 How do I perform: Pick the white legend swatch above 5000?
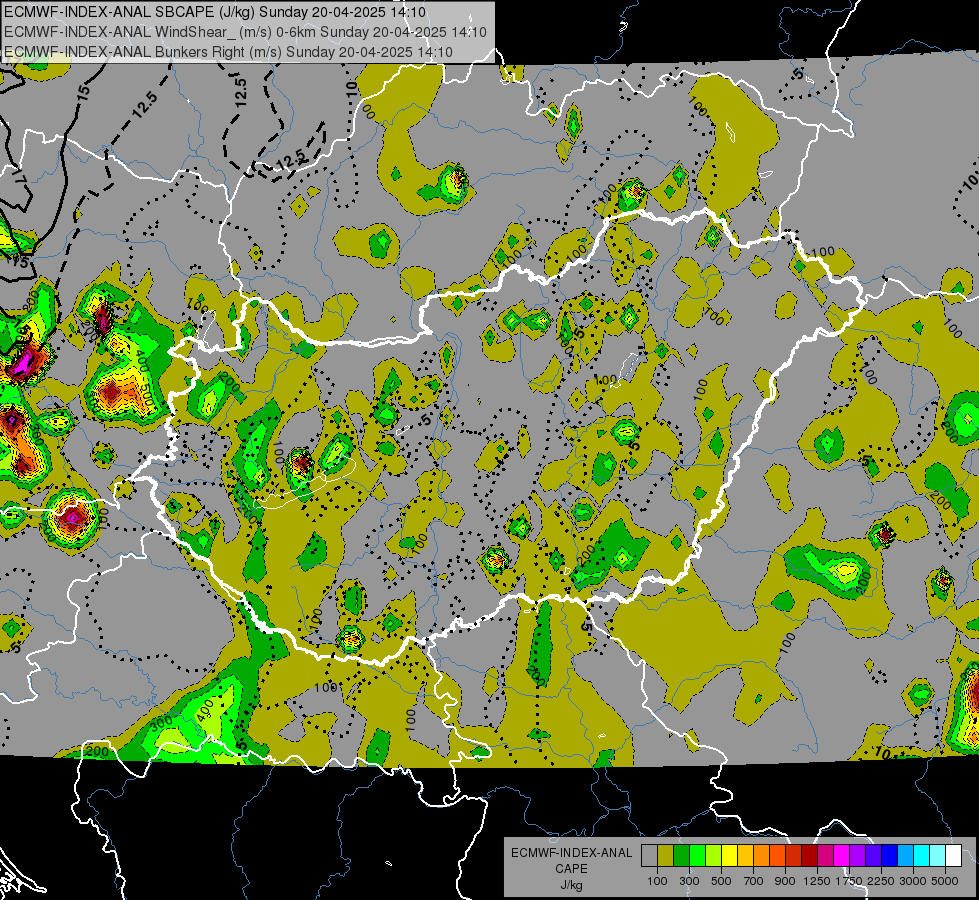pos(953,855)
